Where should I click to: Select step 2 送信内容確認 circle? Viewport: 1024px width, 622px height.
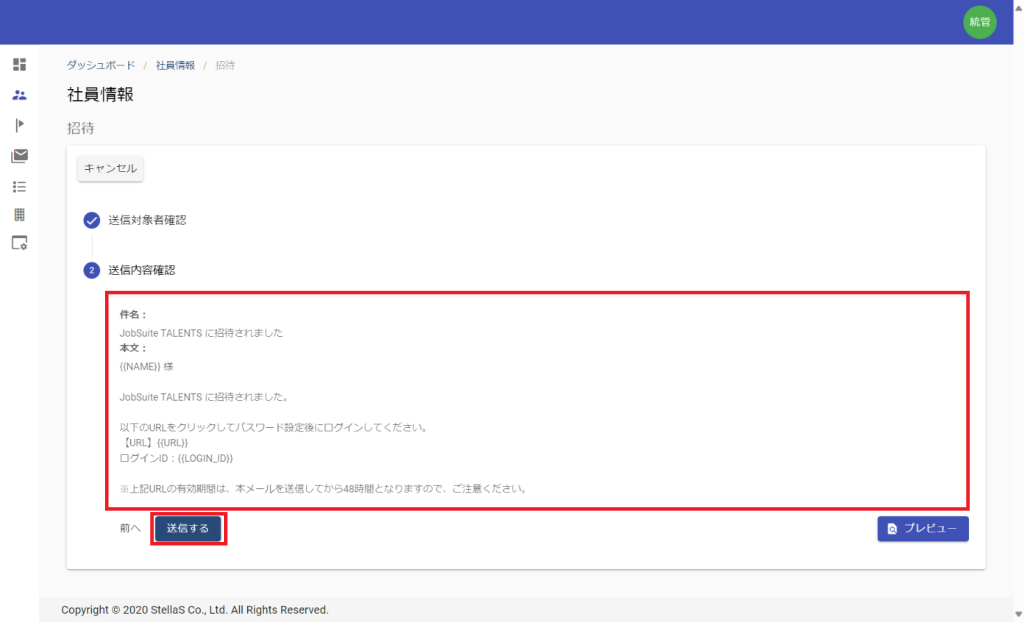click(91, 270)
